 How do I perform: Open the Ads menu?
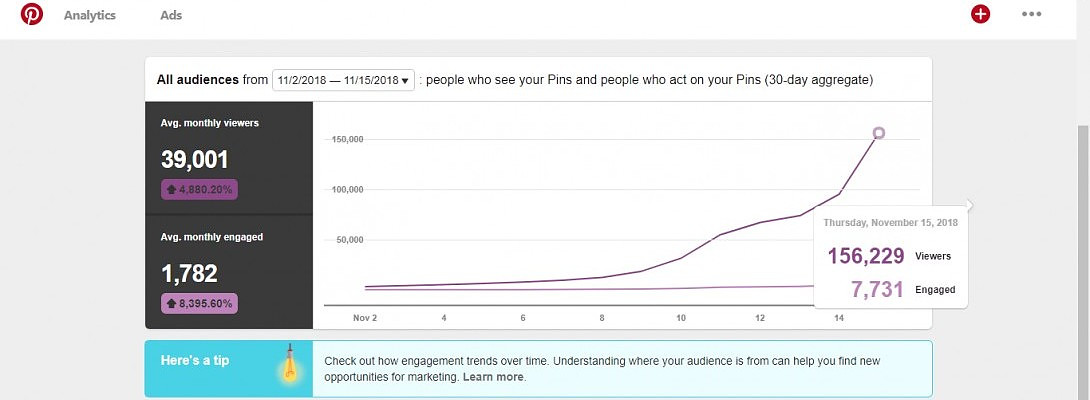pos(171,16)
